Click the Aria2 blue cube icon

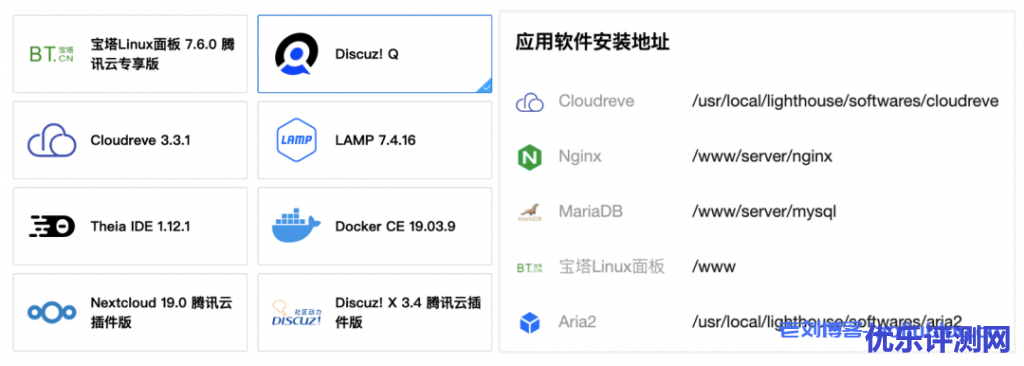coord(530,322)
